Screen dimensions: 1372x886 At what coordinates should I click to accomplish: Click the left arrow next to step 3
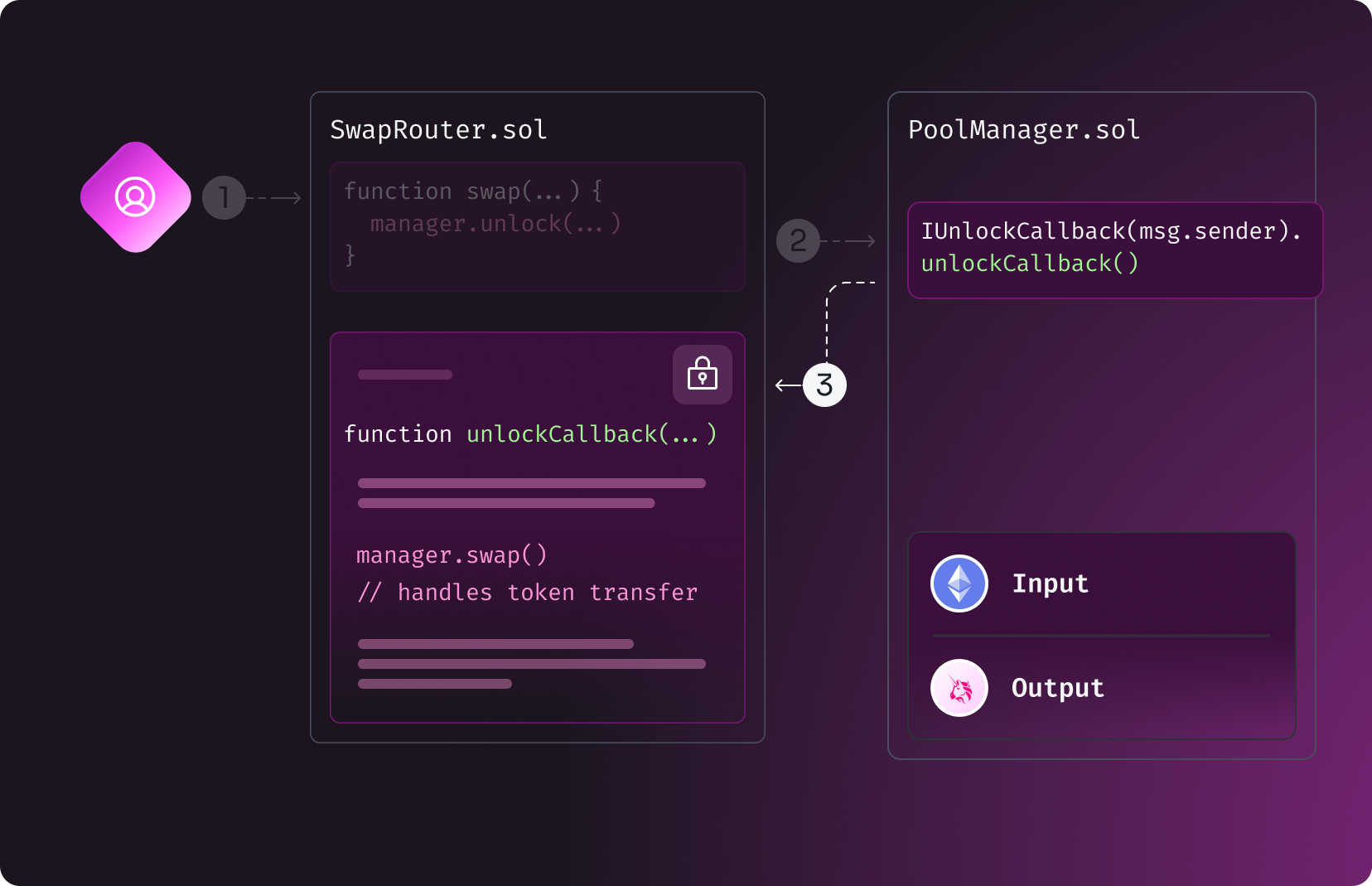(x=787, y=385)
